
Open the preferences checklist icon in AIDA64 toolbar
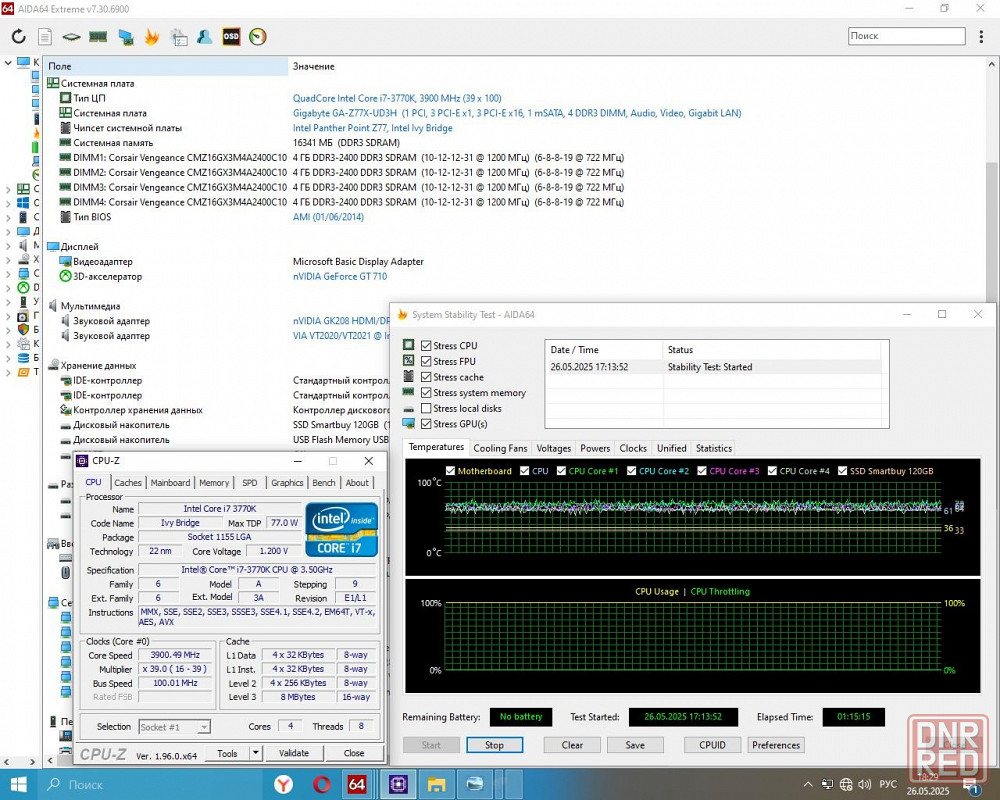coord(179,37)
